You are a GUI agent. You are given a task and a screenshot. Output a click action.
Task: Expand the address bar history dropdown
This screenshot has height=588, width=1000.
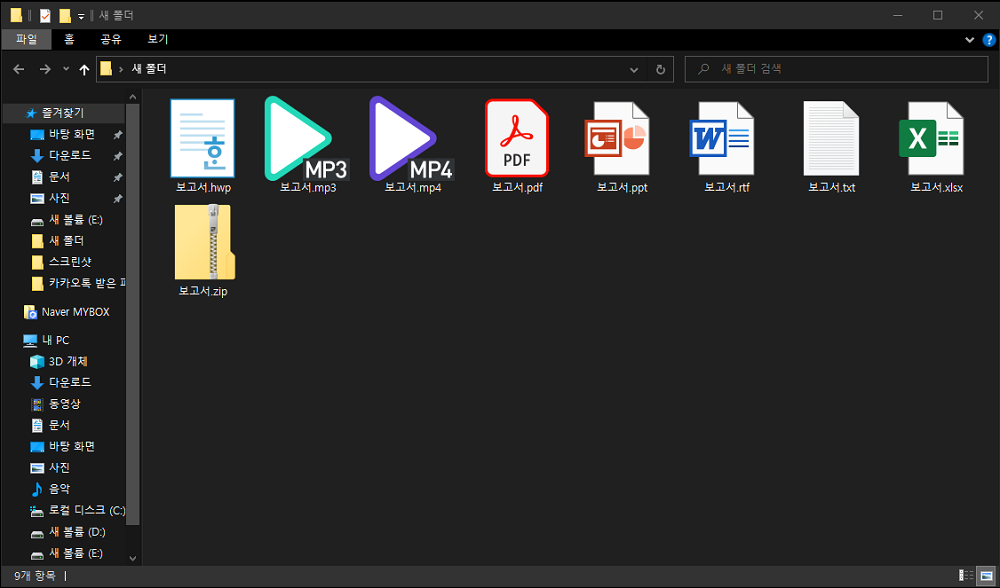634,70
